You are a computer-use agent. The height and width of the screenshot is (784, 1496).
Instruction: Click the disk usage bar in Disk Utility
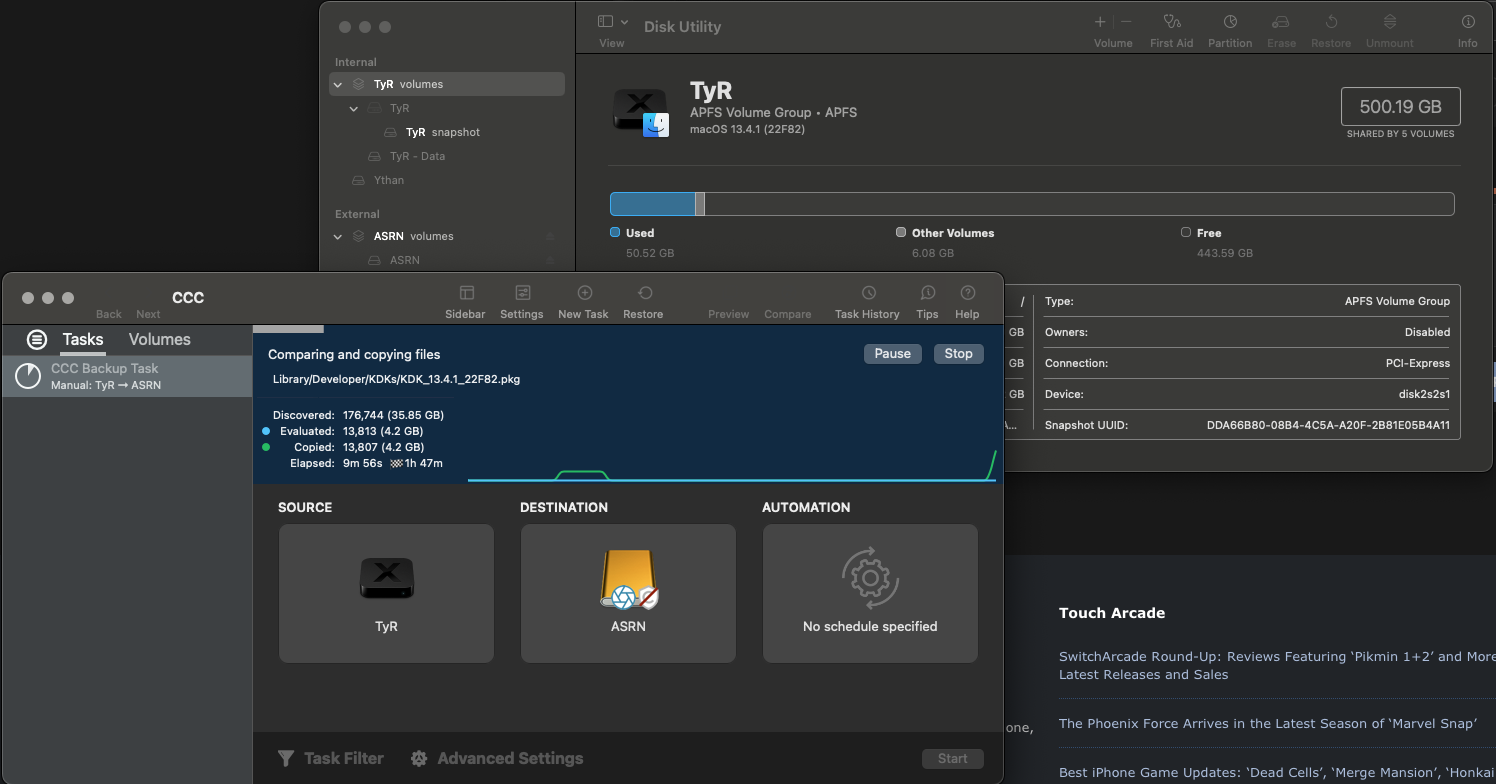(1032, 204)
